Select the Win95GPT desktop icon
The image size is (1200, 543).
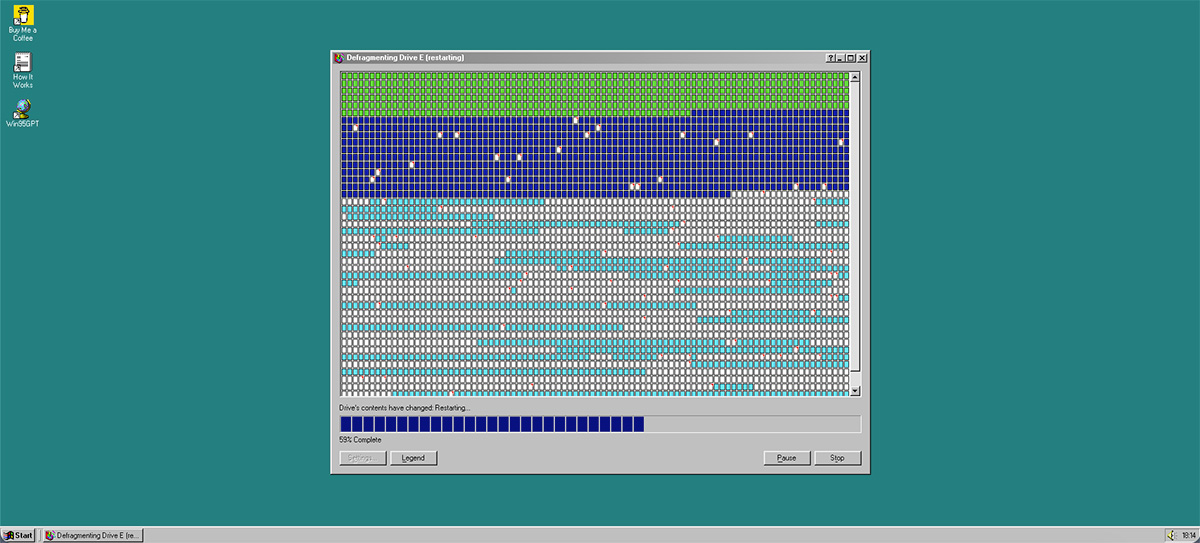point(22,113)
